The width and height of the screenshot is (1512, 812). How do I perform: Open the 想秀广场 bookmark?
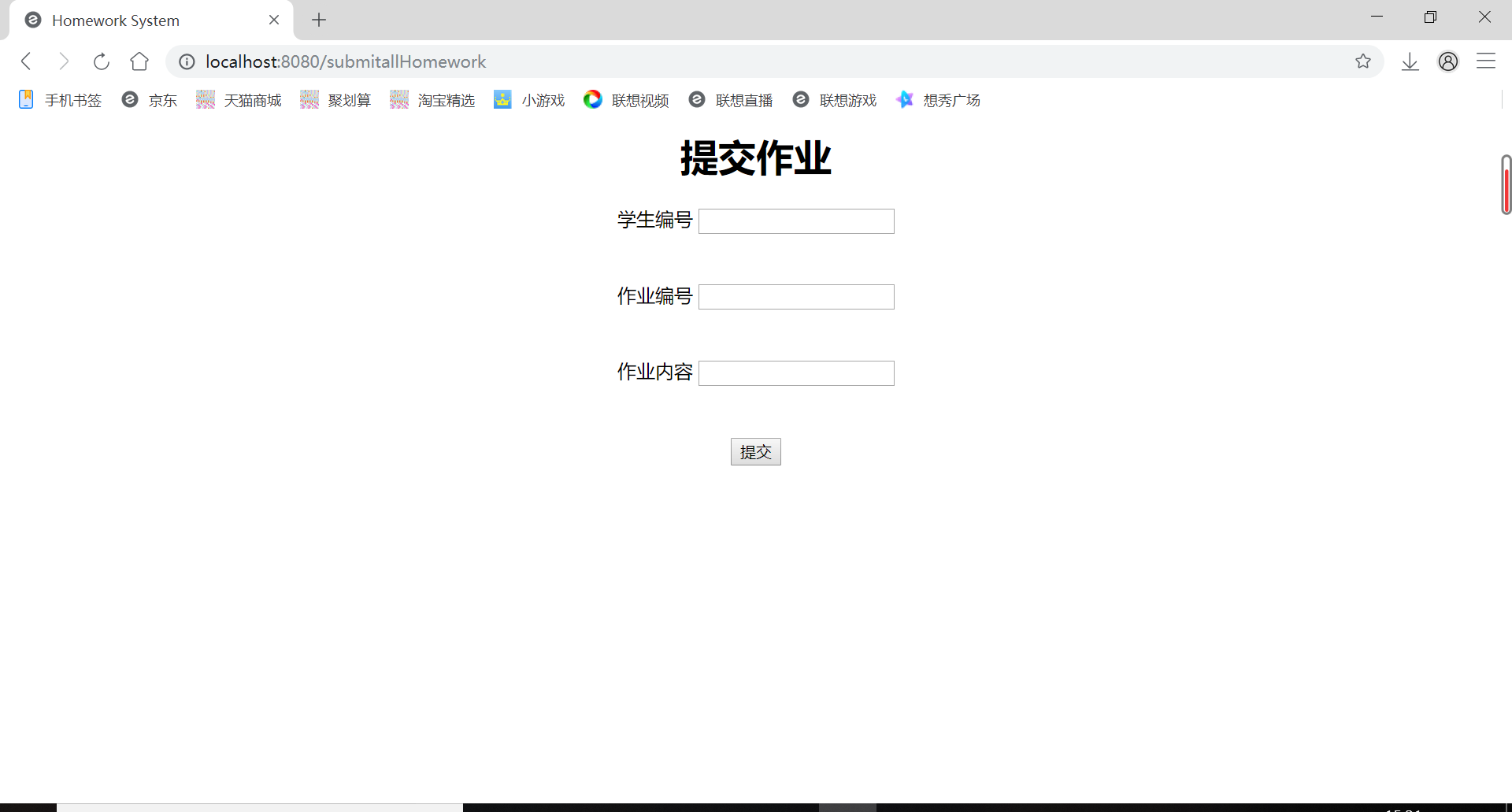951,100
